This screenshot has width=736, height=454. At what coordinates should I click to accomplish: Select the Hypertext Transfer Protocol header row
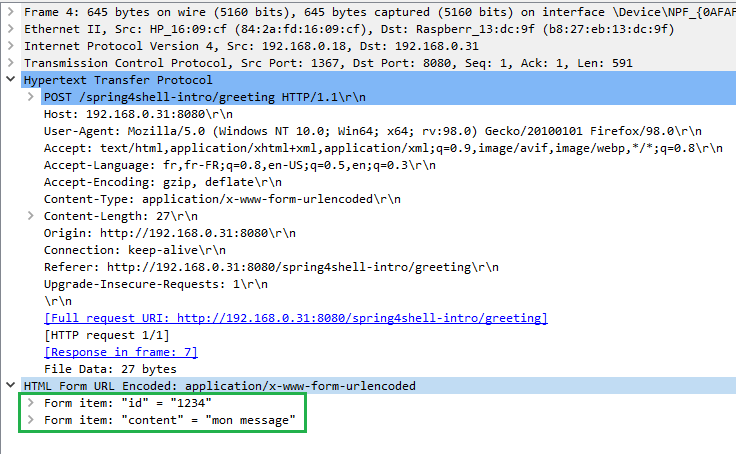378,80
